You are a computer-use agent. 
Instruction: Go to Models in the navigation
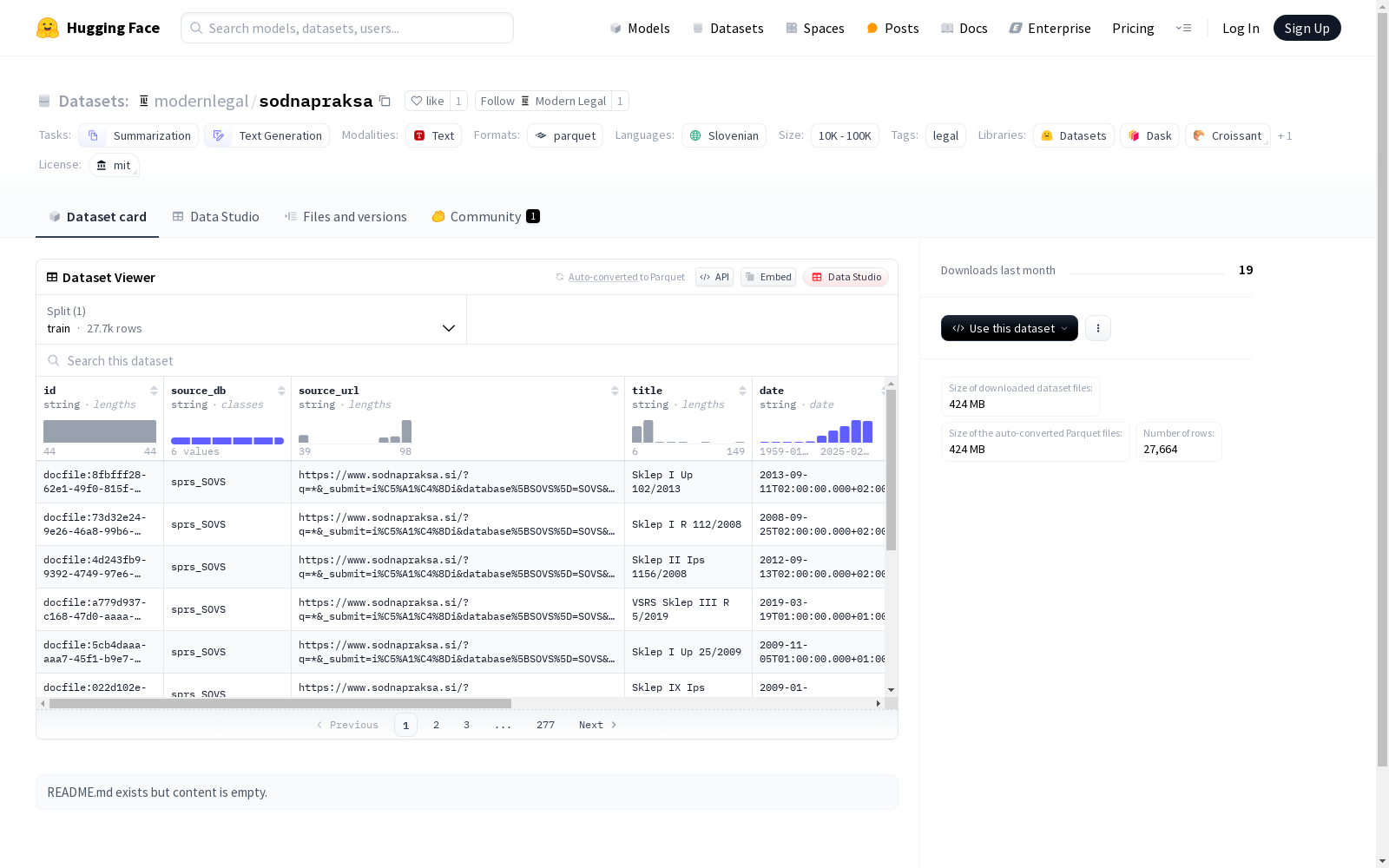point(640,28)
